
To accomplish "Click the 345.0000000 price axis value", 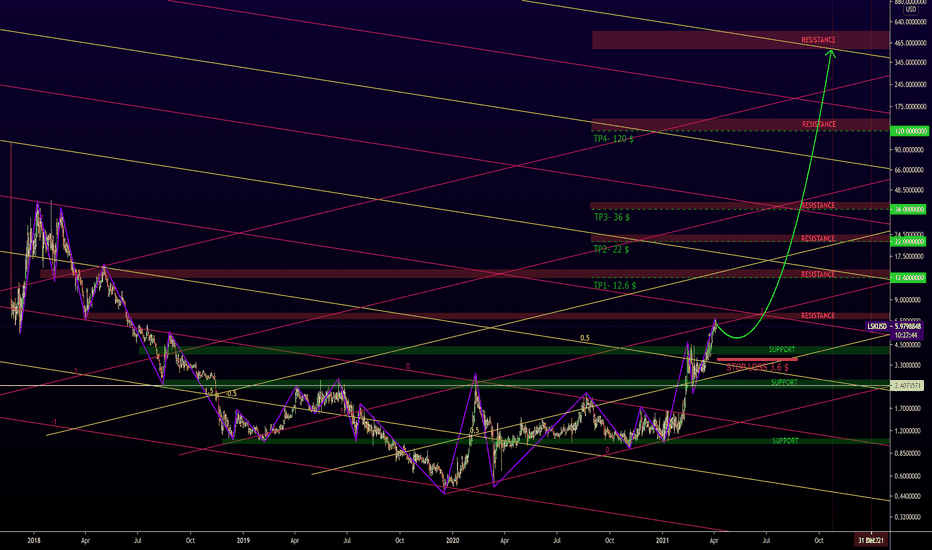I will click(x=909, y=62).
